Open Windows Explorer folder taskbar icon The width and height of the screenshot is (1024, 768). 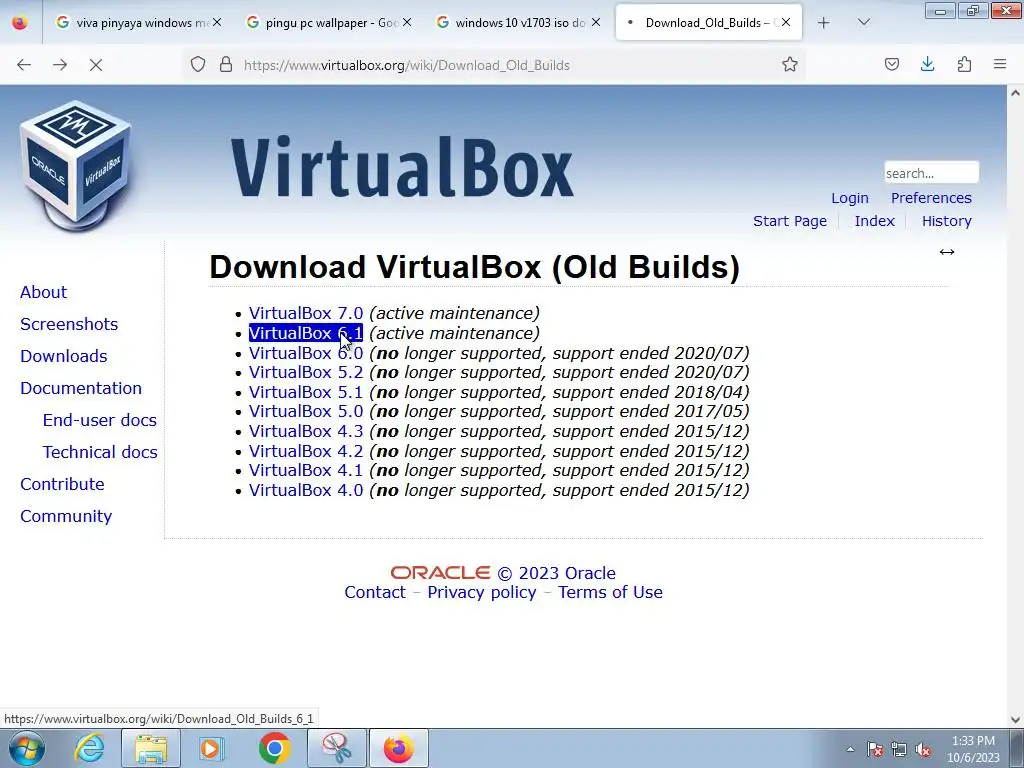point(150,748)
